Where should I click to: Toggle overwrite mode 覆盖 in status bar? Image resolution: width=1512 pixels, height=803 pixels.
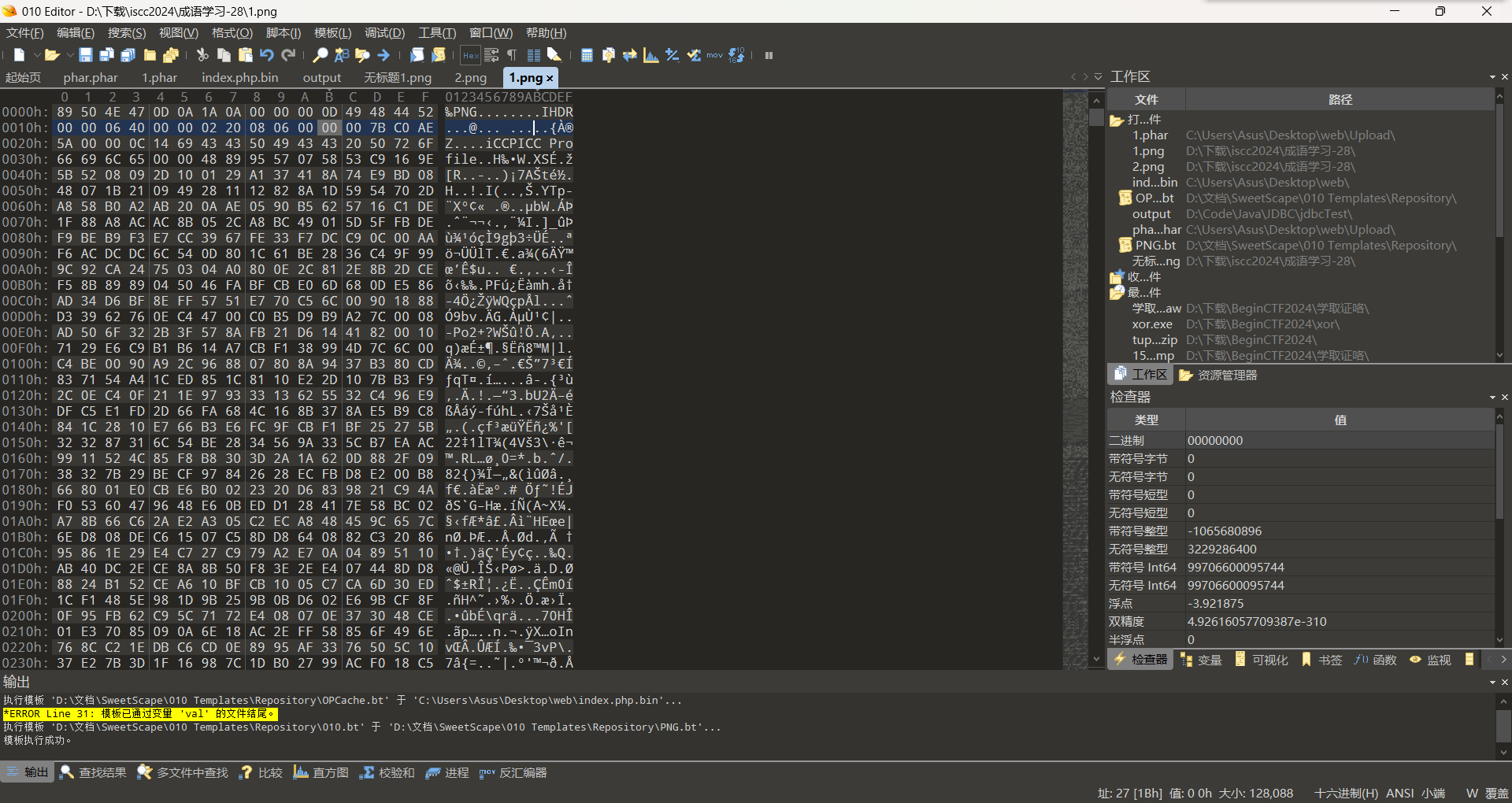(1496, 794)
